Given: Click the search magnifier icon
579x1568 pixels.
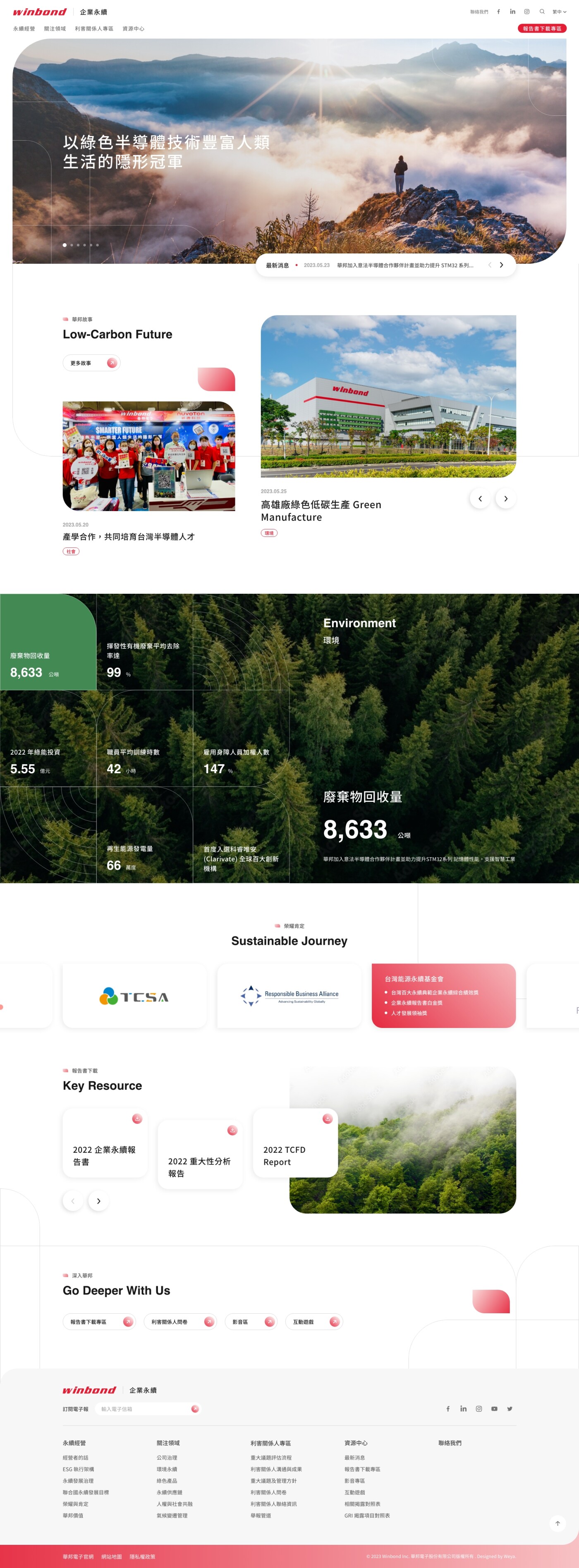Looking at the screenshot, I should (542, 12).
